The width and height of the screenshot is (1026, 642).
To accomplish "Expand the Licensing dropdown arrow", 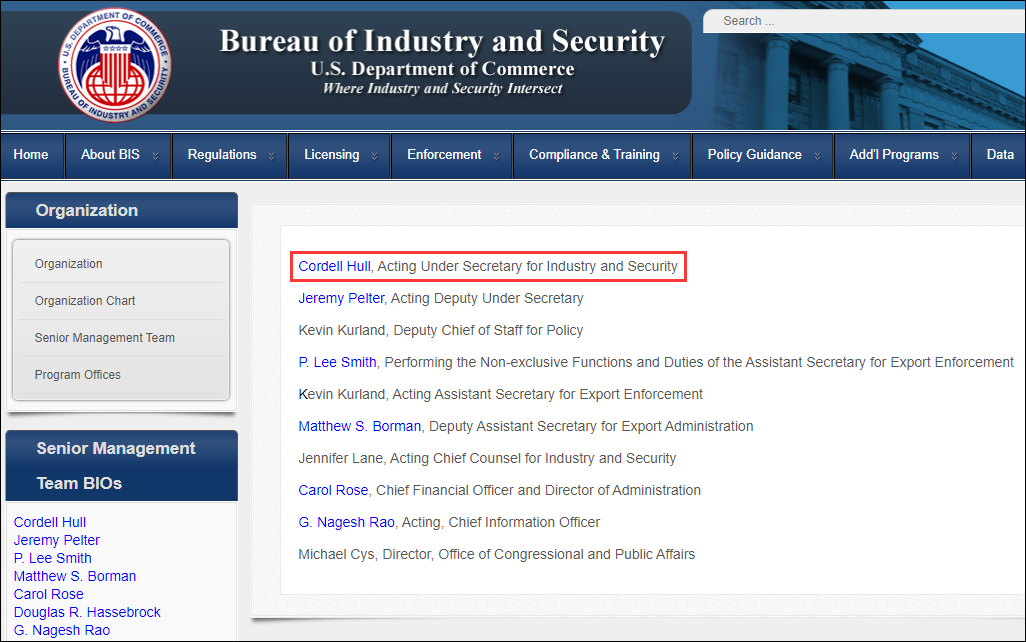I will coord(374,156).
